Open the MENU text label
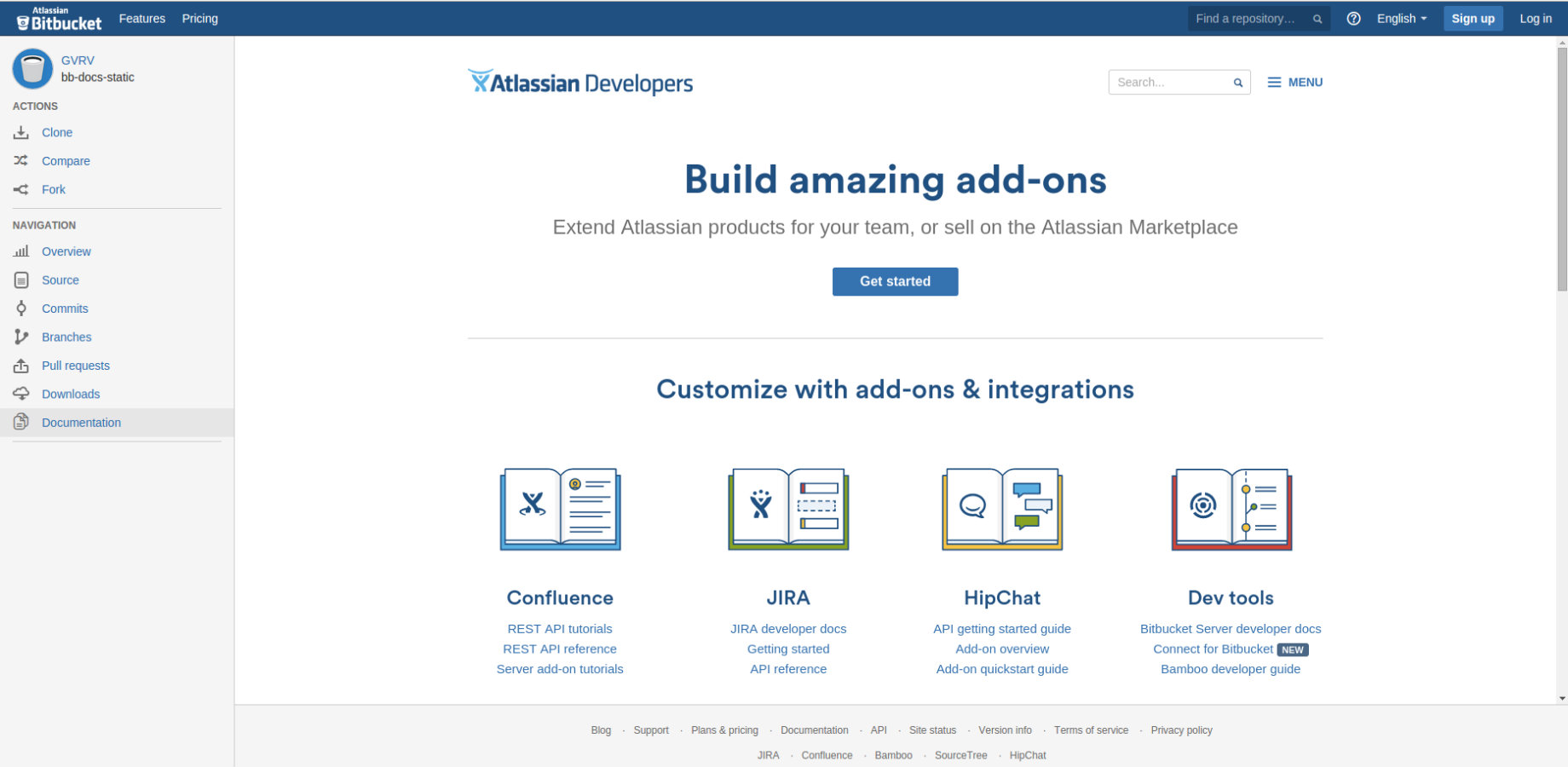Screen dimensions: 1568x767 pos(1306,83)
